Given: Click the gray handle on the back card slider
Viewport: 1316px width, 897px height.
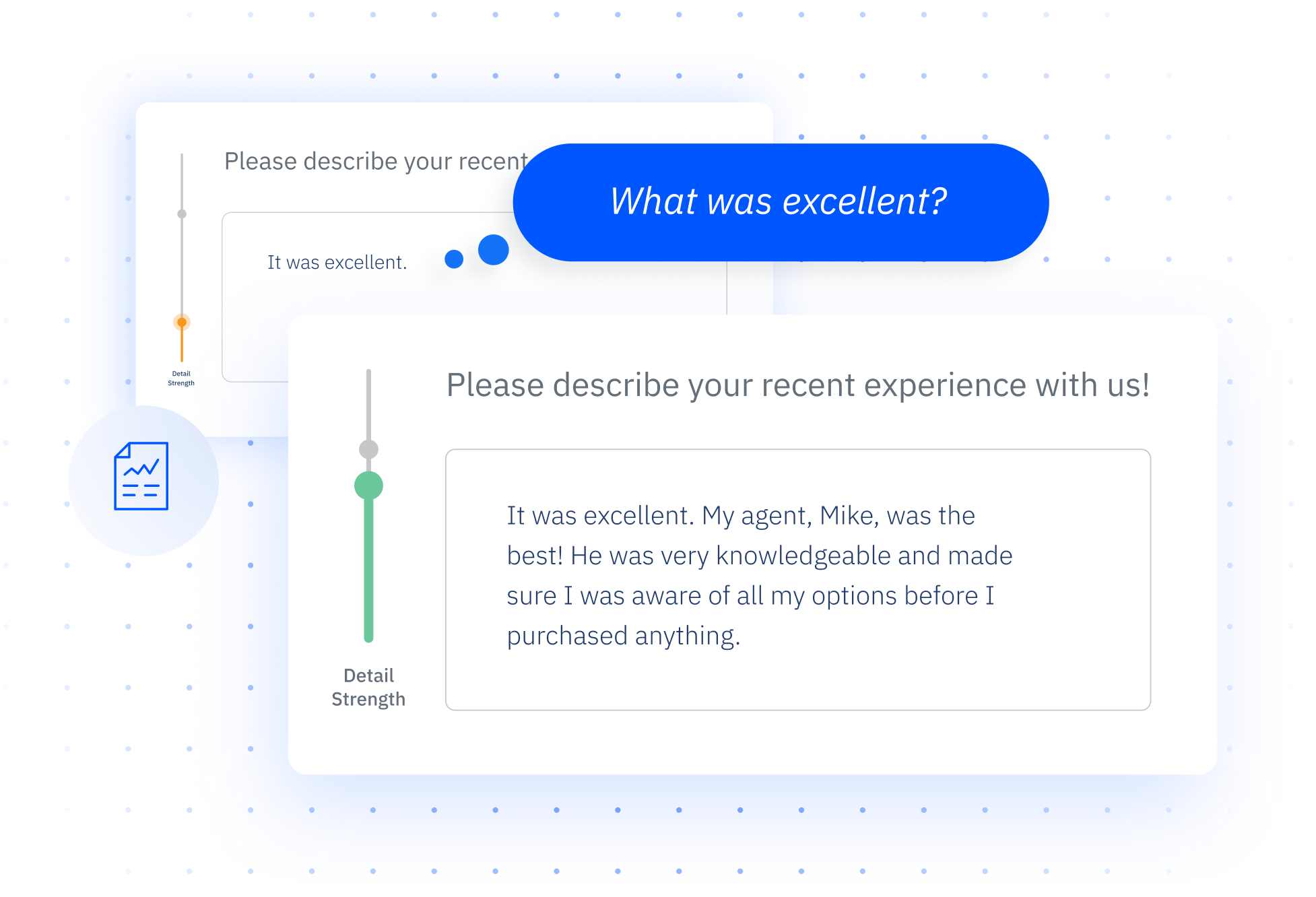Looking at the screenshot, I should point(182,214).
